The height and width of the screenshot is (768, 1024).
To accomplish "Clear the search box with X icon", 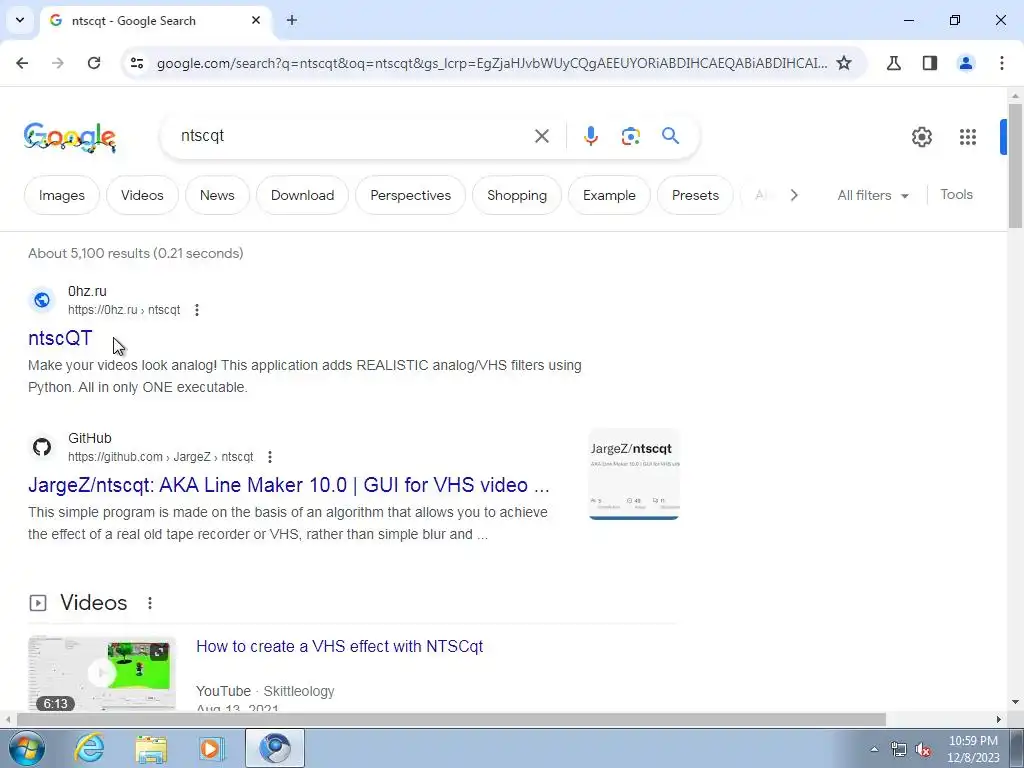I will point(541,136).
